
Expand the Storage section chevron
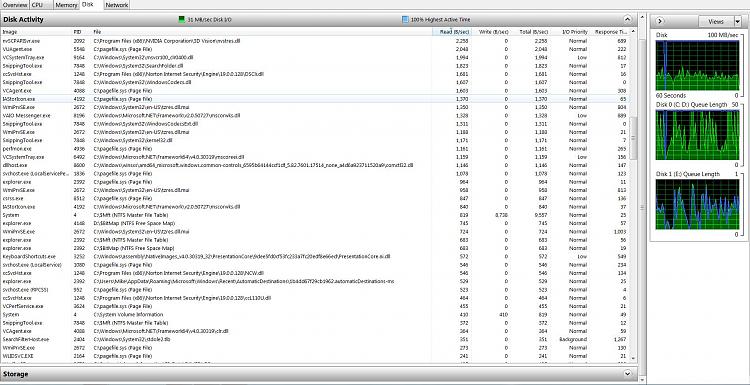(x=628, y=374)
